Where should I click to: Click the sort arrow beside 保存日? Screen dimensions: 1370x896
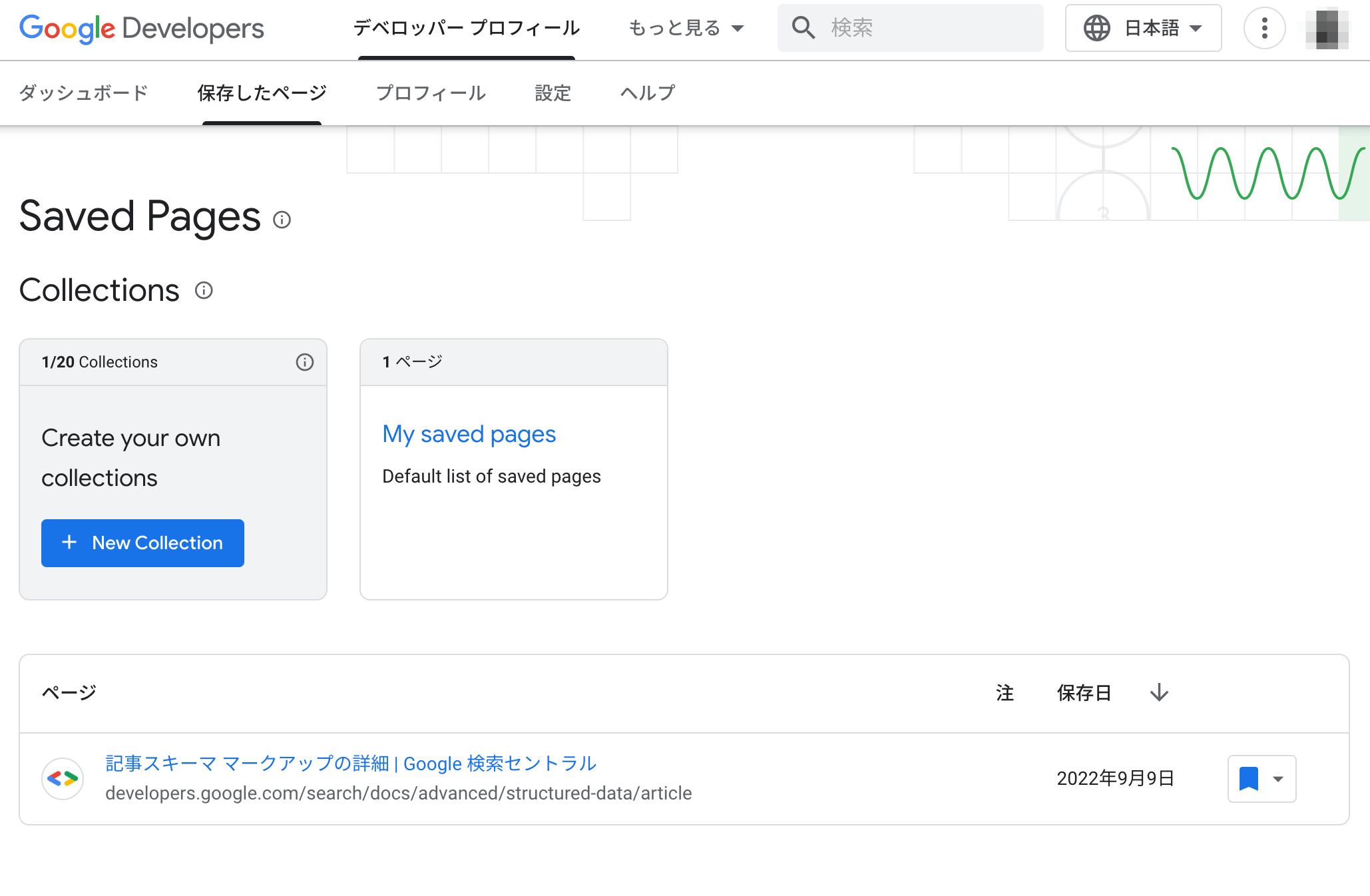[1159, 693]
